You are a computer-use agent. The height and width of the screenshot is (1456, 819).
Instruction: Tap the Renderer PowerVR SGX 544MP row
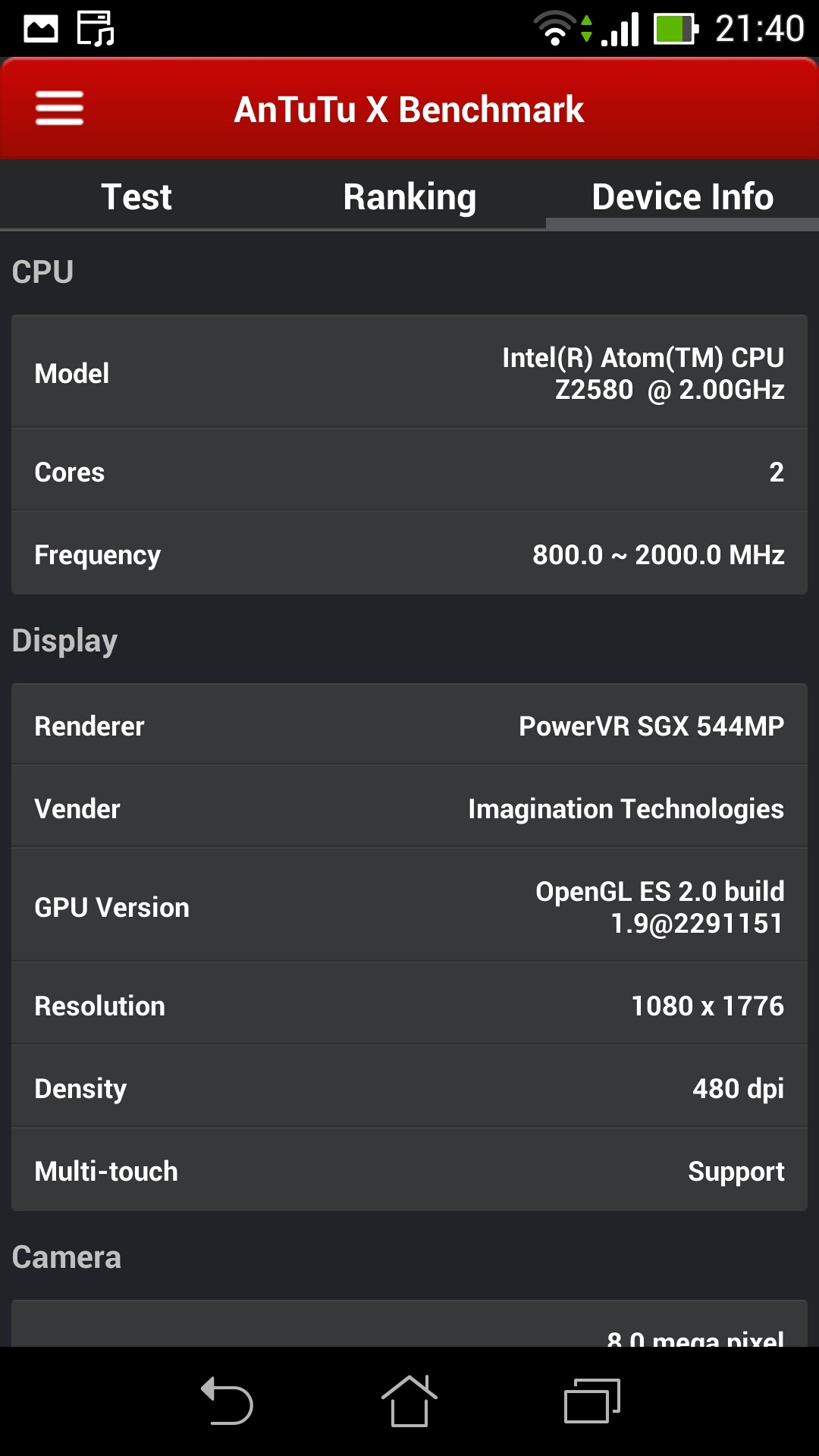[x=409, y=726]
